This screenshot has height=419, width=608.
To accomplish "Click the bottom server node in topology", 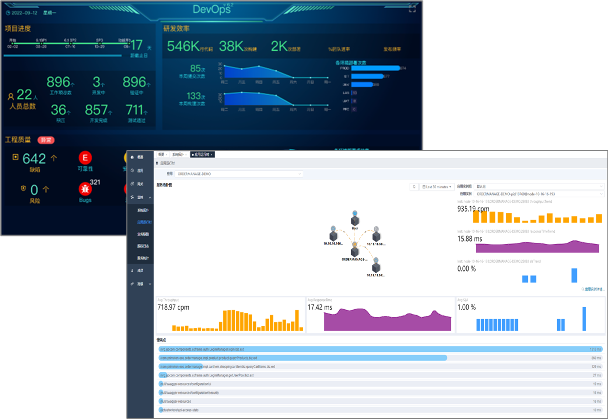I will click(x=374, y=266).
